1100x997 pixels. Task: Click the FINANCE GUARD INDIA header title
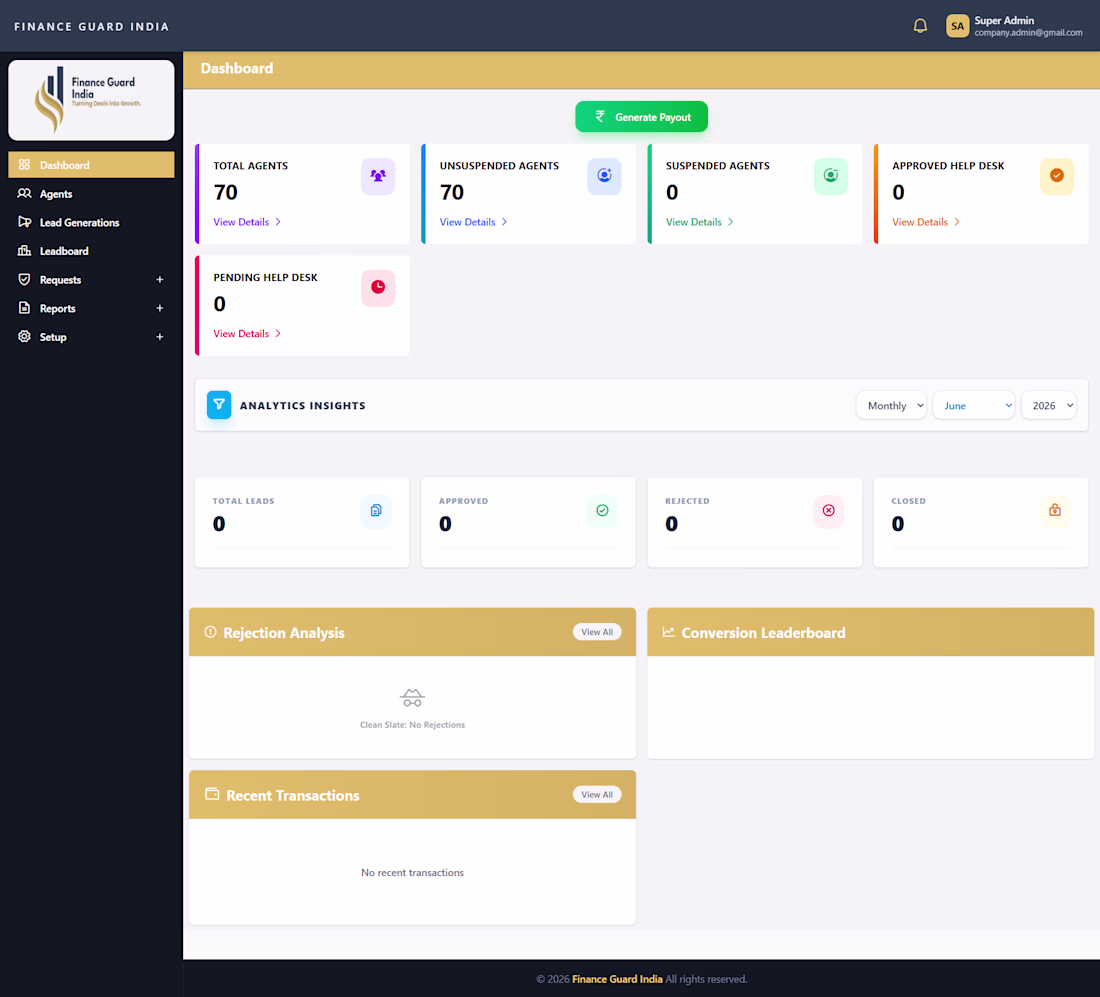(x=92, y=27)
